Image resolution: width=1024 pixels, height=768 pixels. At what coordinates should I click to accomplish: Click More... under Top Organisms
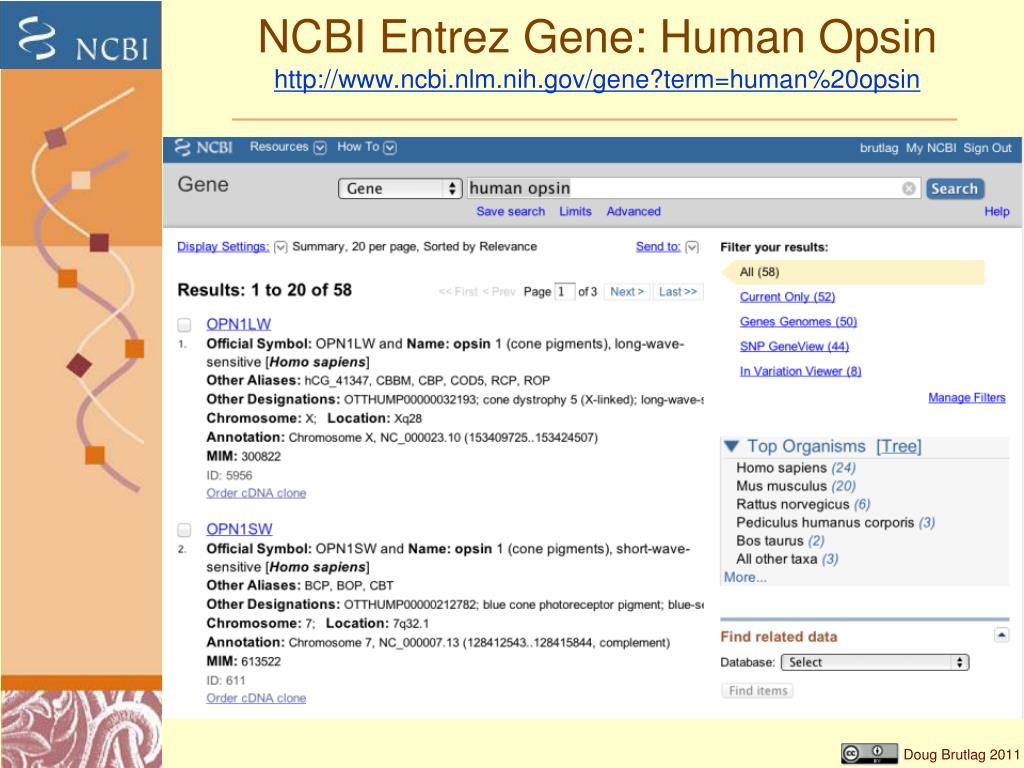point(745,578)
